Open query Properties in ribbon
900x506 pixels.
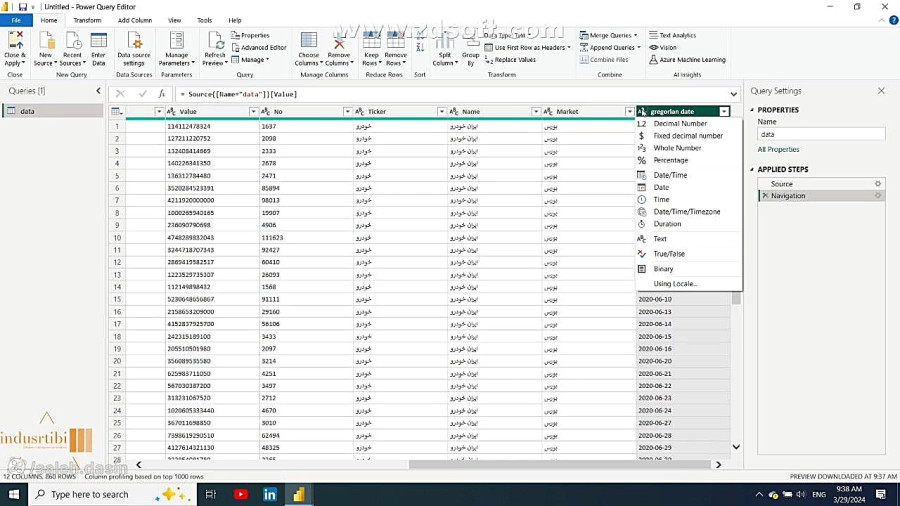[x=250, y=35]
